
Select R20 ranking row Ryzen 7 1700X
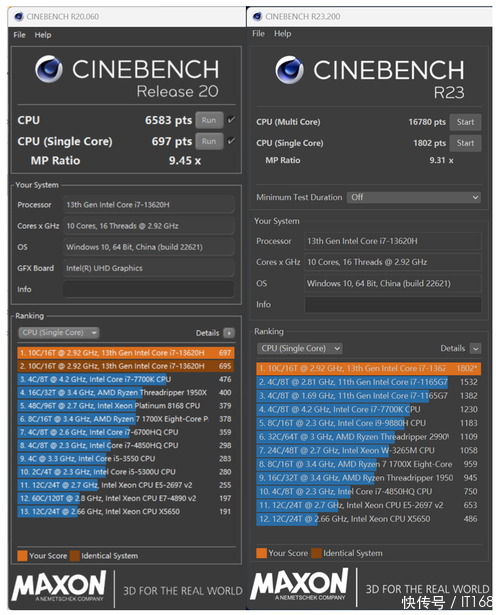[126, 419]
